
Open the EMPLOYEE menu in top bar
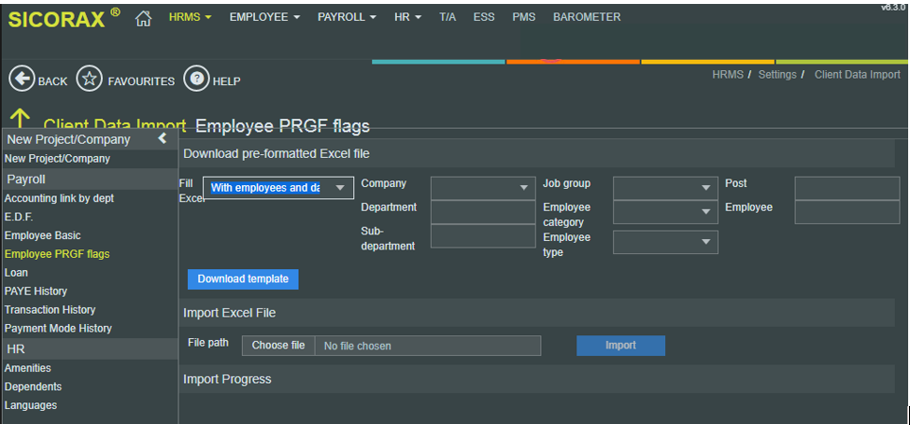[x=264, y=17]
